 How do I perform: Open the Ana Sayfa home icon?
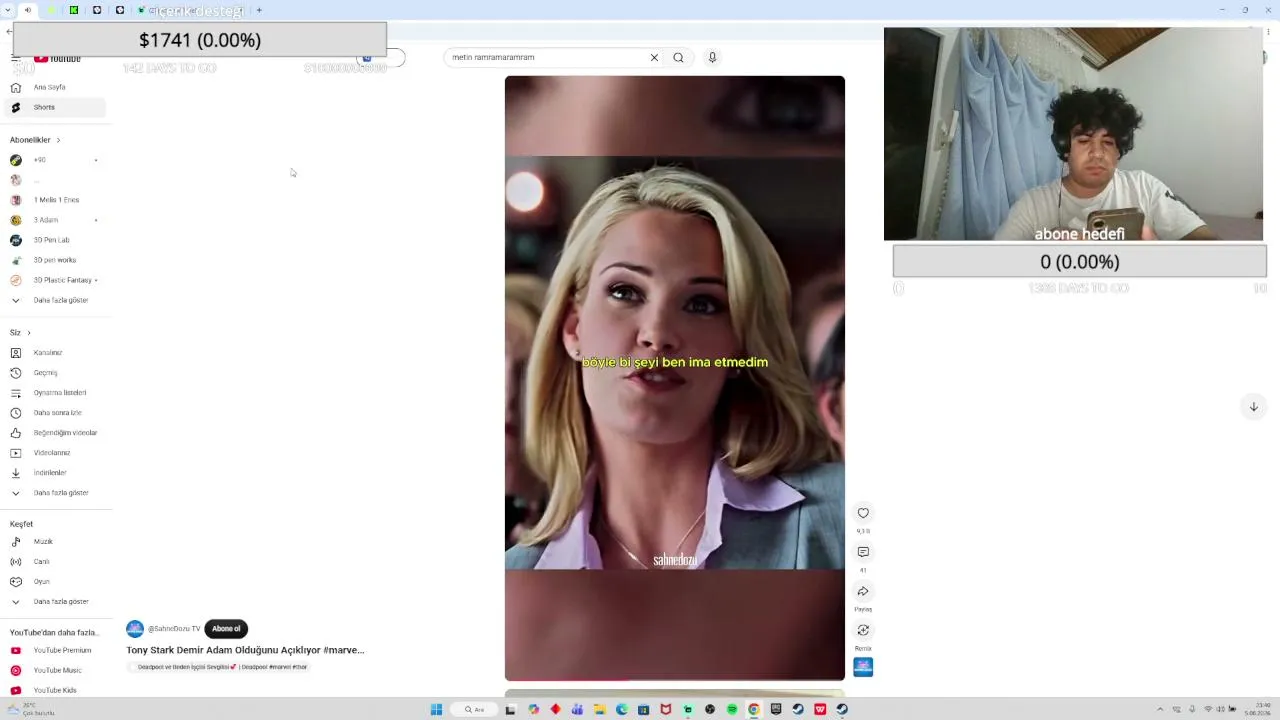16,87
